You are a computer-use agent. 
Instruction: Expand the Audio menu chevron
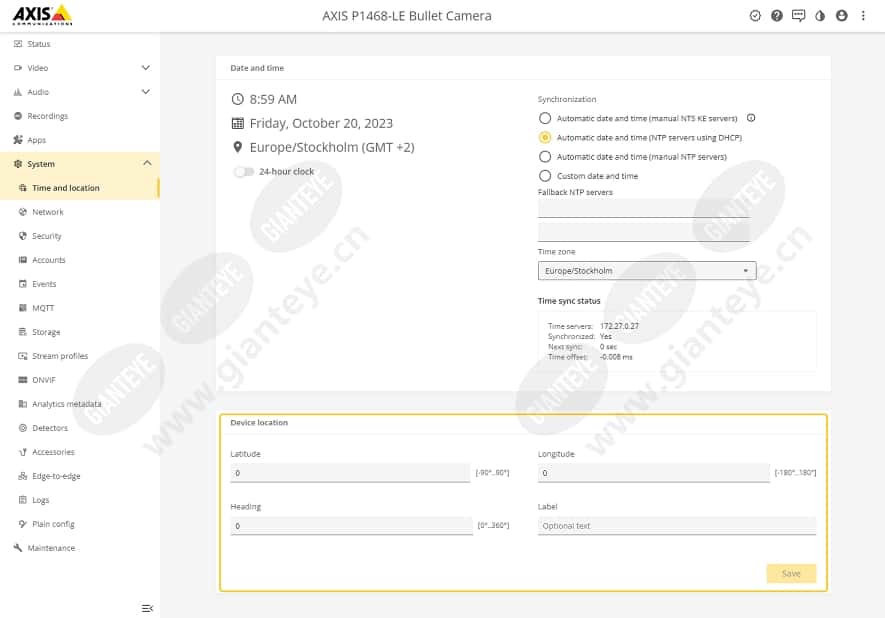[146, 91]
